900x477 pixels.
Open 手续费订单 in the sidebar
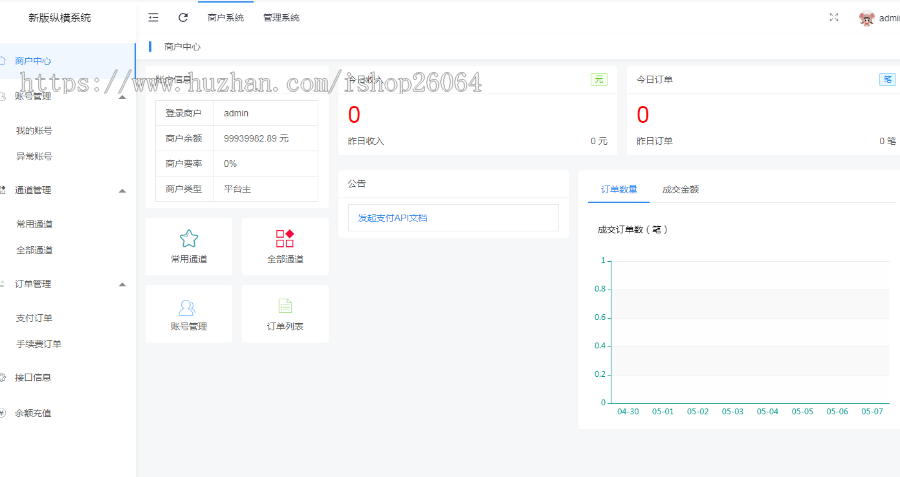click(x=38, y=344)
